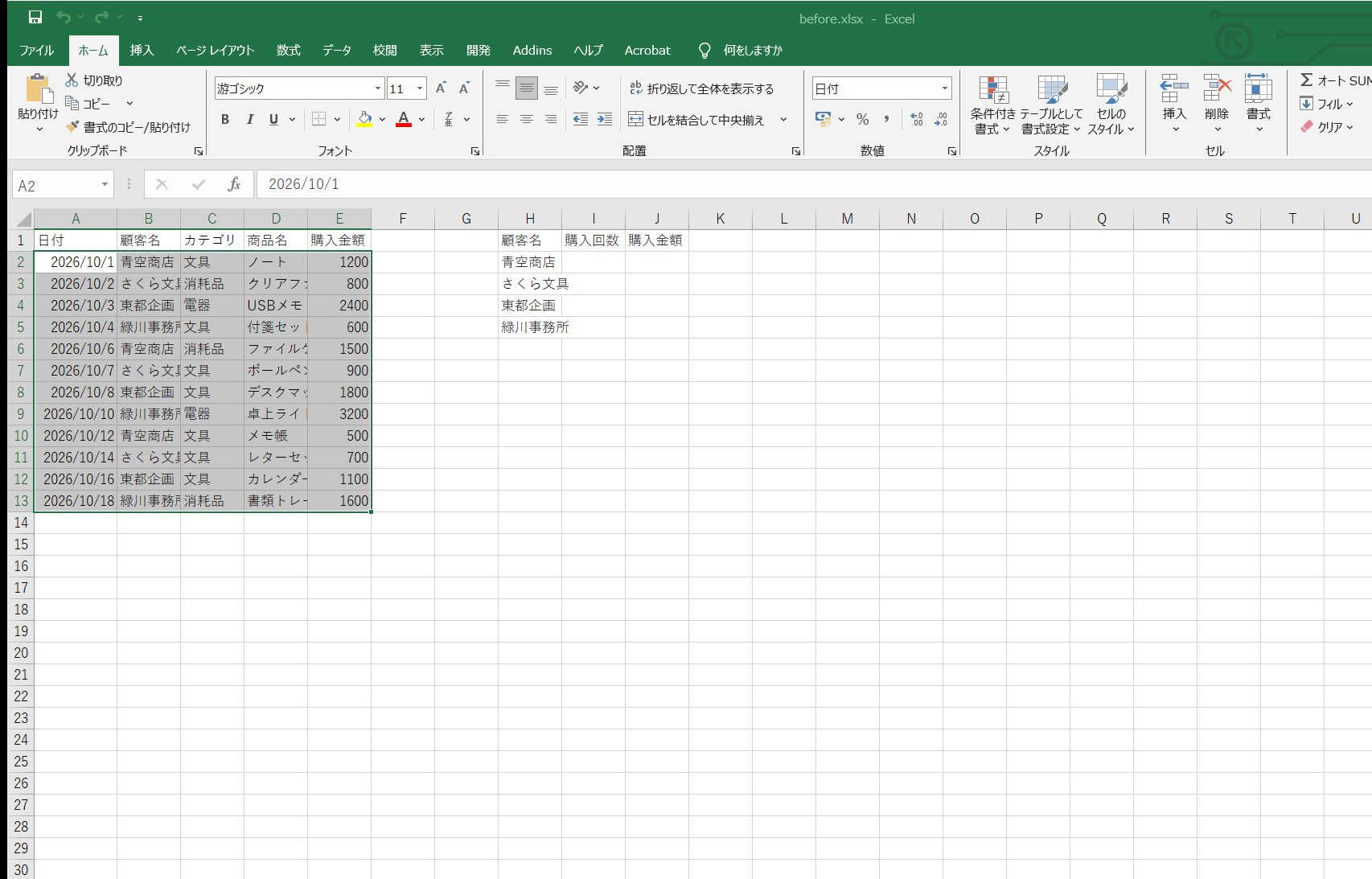Viewport: 1372px width, 879px height.
Task: Toggle Italic formatting
Action: (249, 119)
